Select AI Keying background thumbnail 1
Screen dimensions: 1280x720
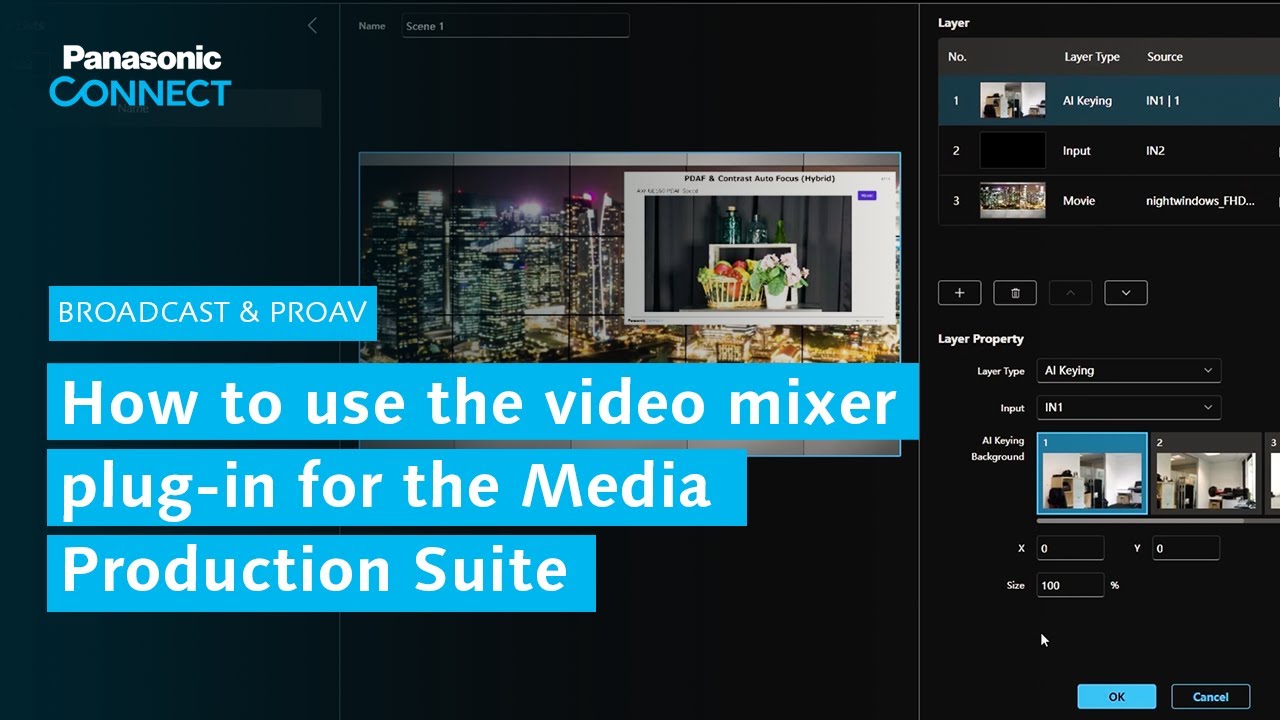tap(1092, 473)
